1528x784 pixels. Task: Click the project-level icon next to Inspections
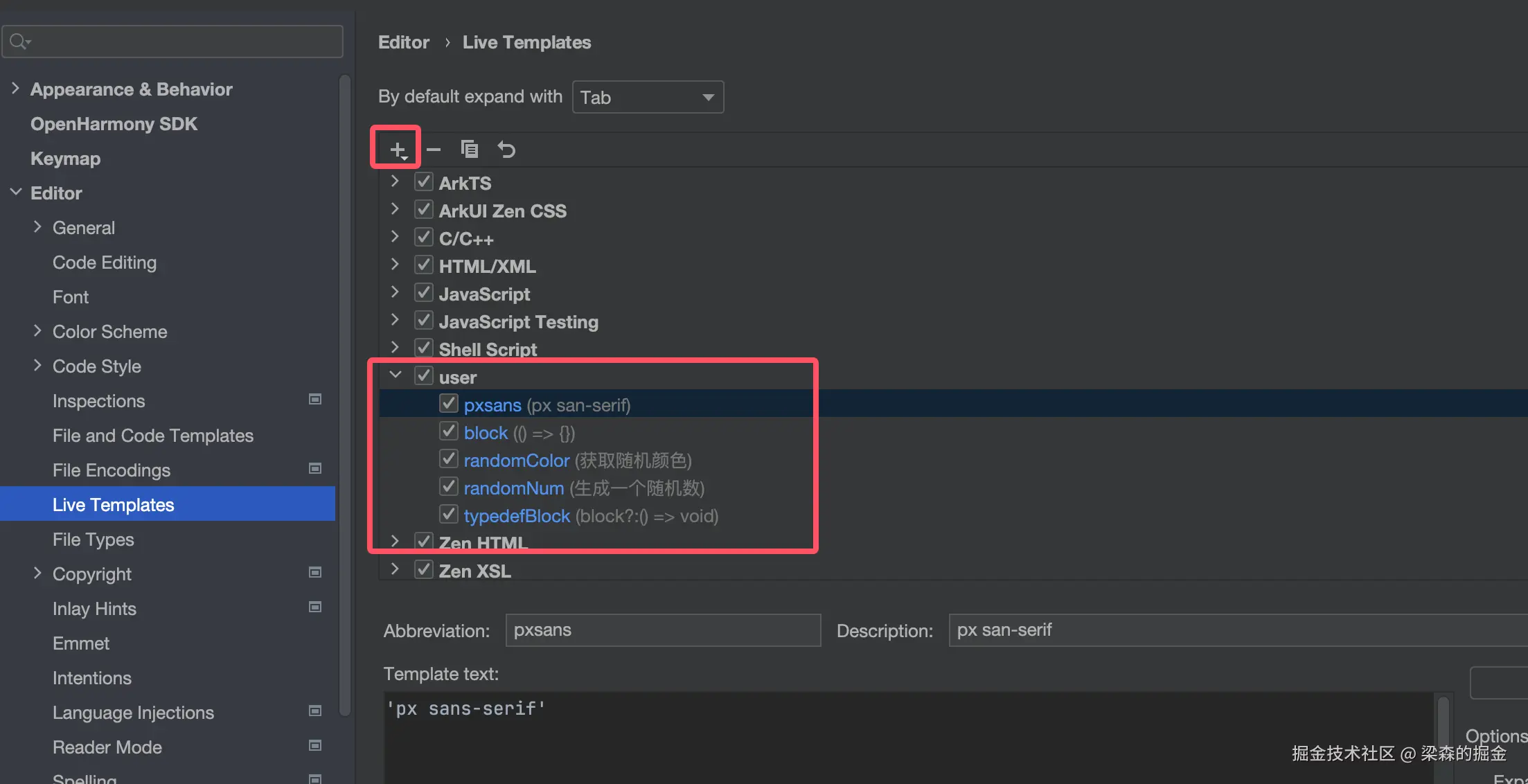315,400
